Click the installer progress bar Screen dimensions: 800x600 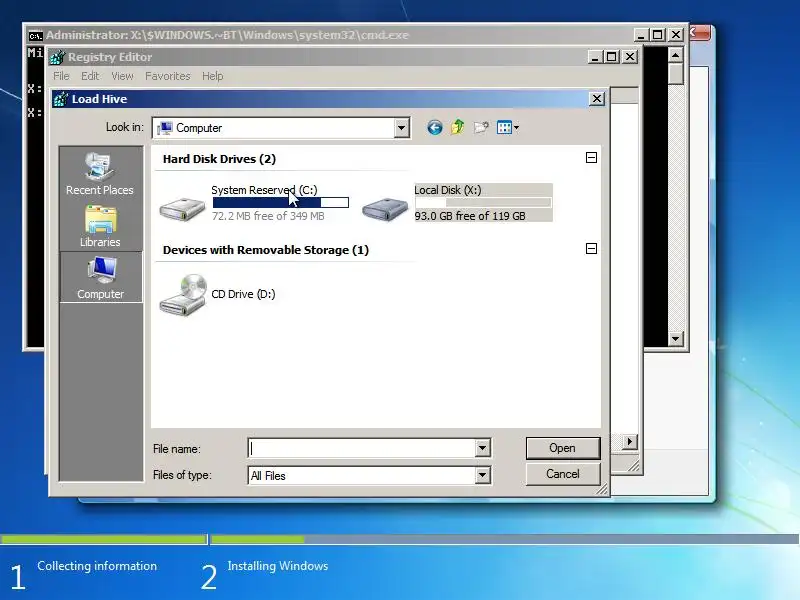[400, 539]
